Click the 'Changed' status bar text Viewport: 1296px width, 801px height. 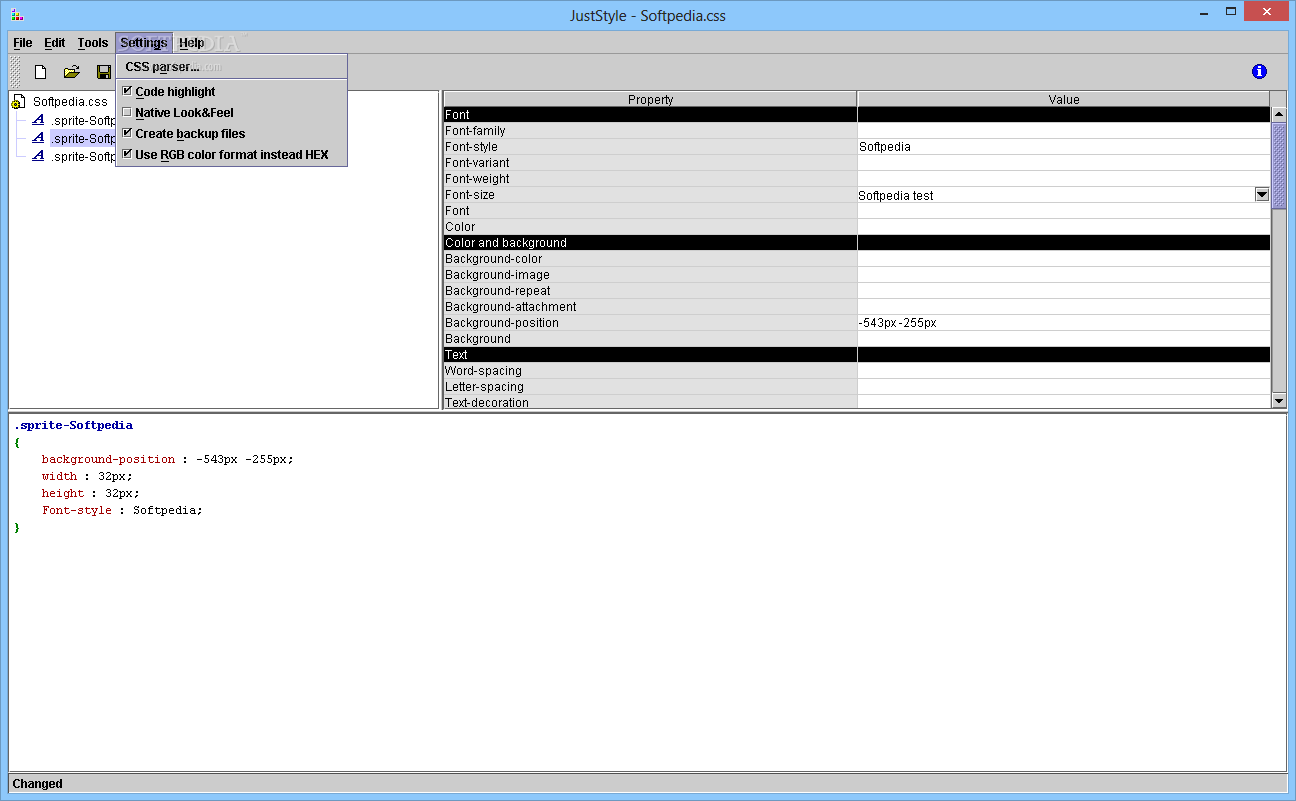pos(38,784)
